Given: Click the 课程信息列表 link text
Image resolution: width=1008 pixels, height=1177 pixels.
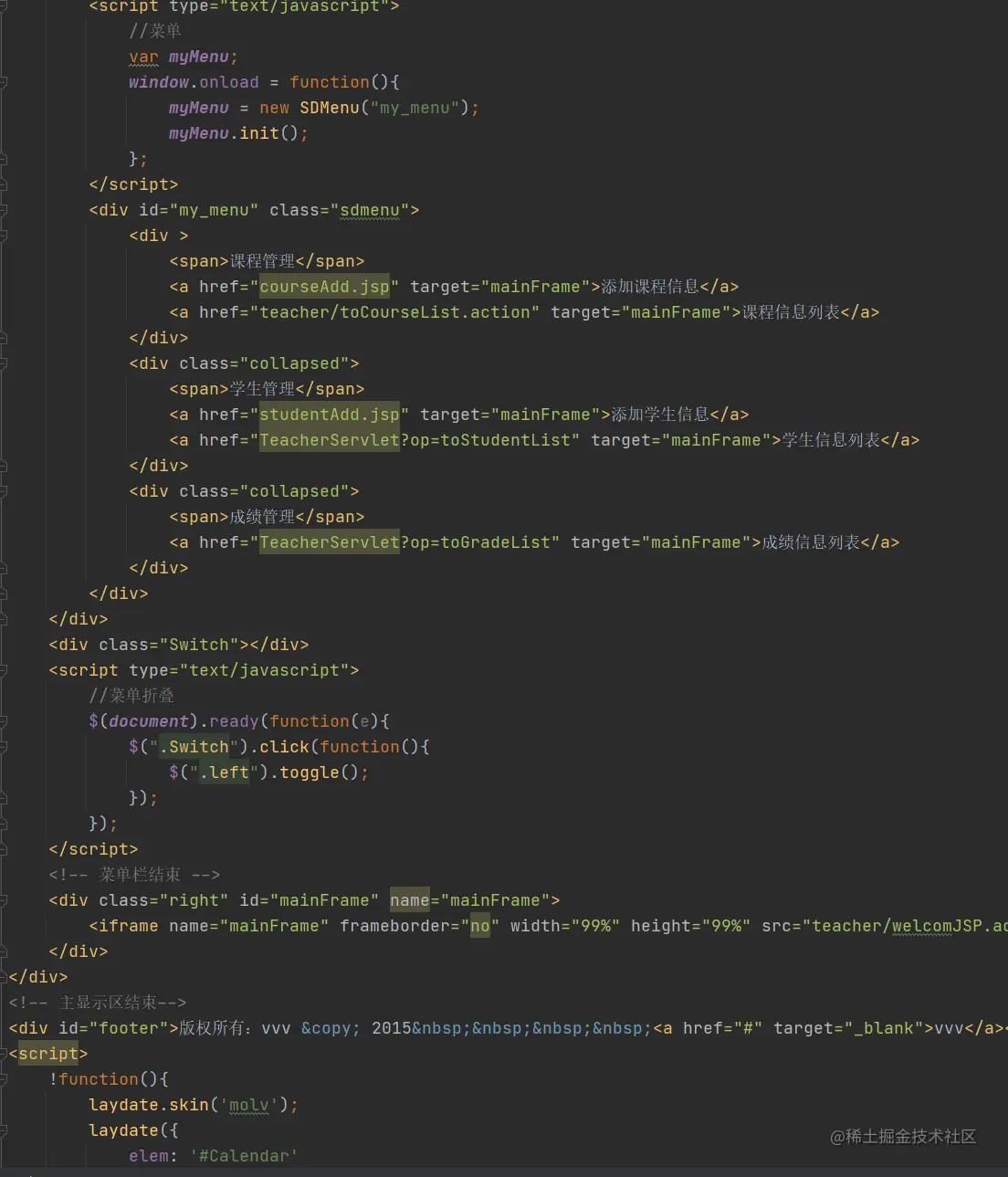Looking at the screenshot, I should point(791,312).
